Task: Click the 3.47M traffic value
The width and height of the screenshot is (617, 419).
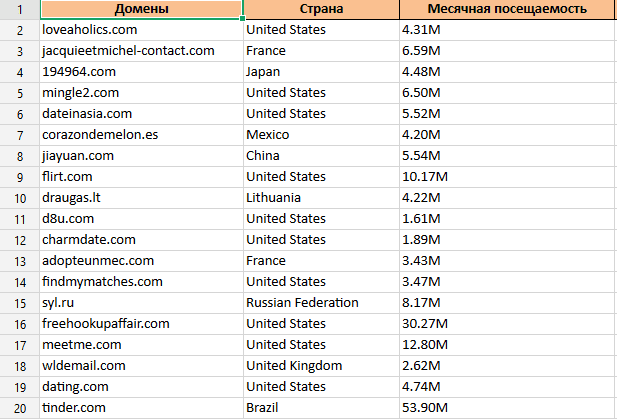Action: (x=507, y=282)
